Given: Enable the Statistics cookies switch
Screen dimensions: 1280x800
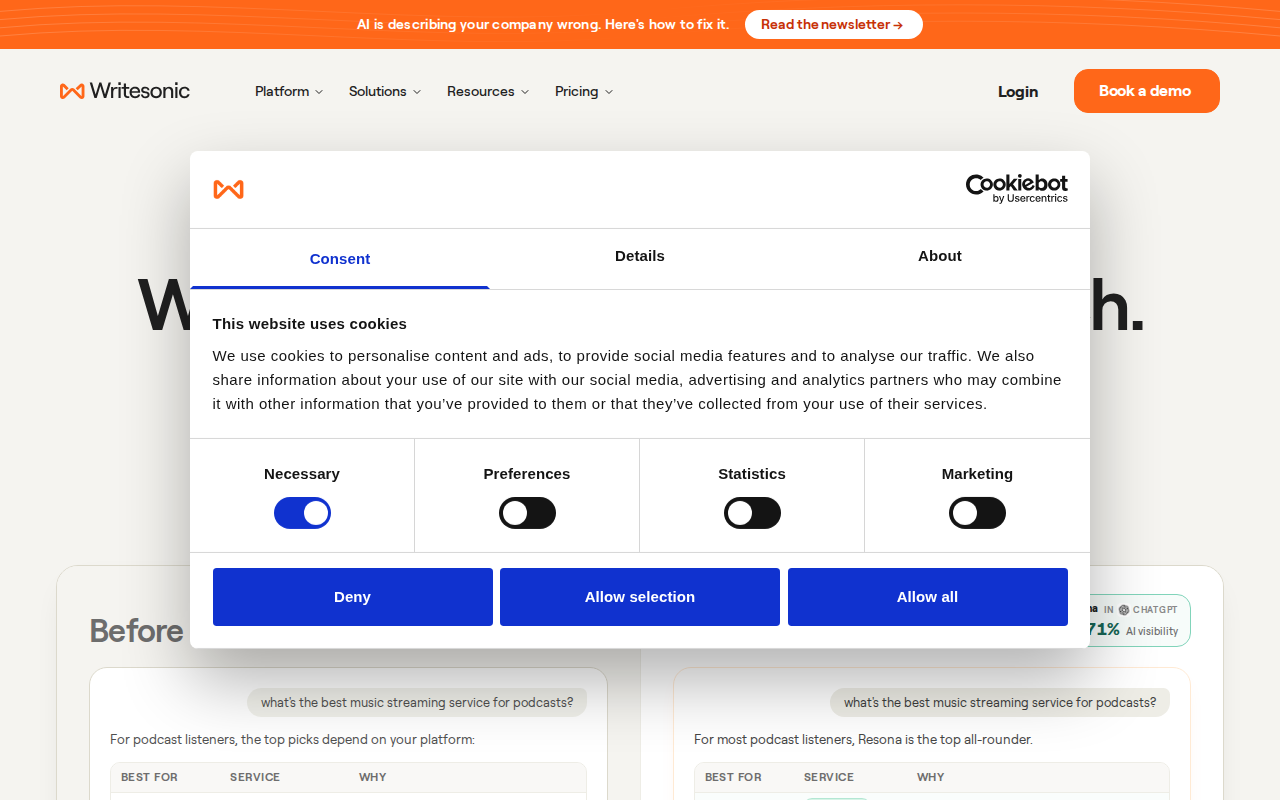Looking at the screenshot, I should click(x=752, y=513).
